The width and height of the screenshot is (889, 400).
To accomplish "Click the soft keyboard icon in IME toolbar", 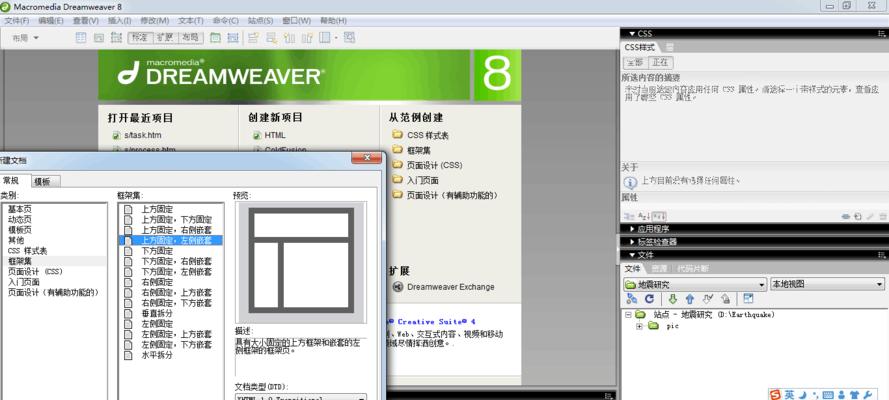I will pyautogui.click(x=828, y=395).
